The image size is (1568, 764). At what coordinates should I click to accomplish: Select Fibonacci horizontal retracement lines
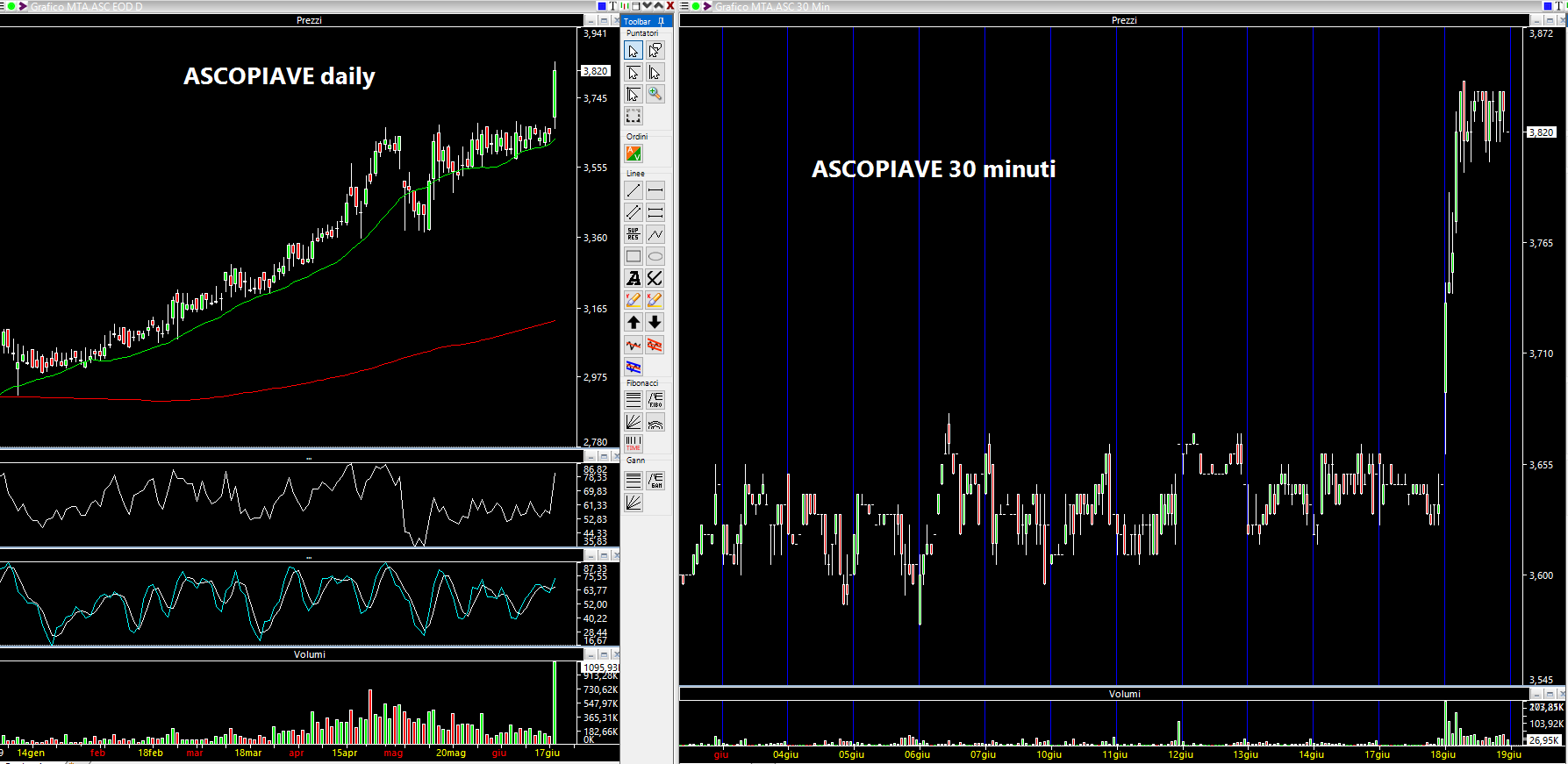tap(634, 400)
